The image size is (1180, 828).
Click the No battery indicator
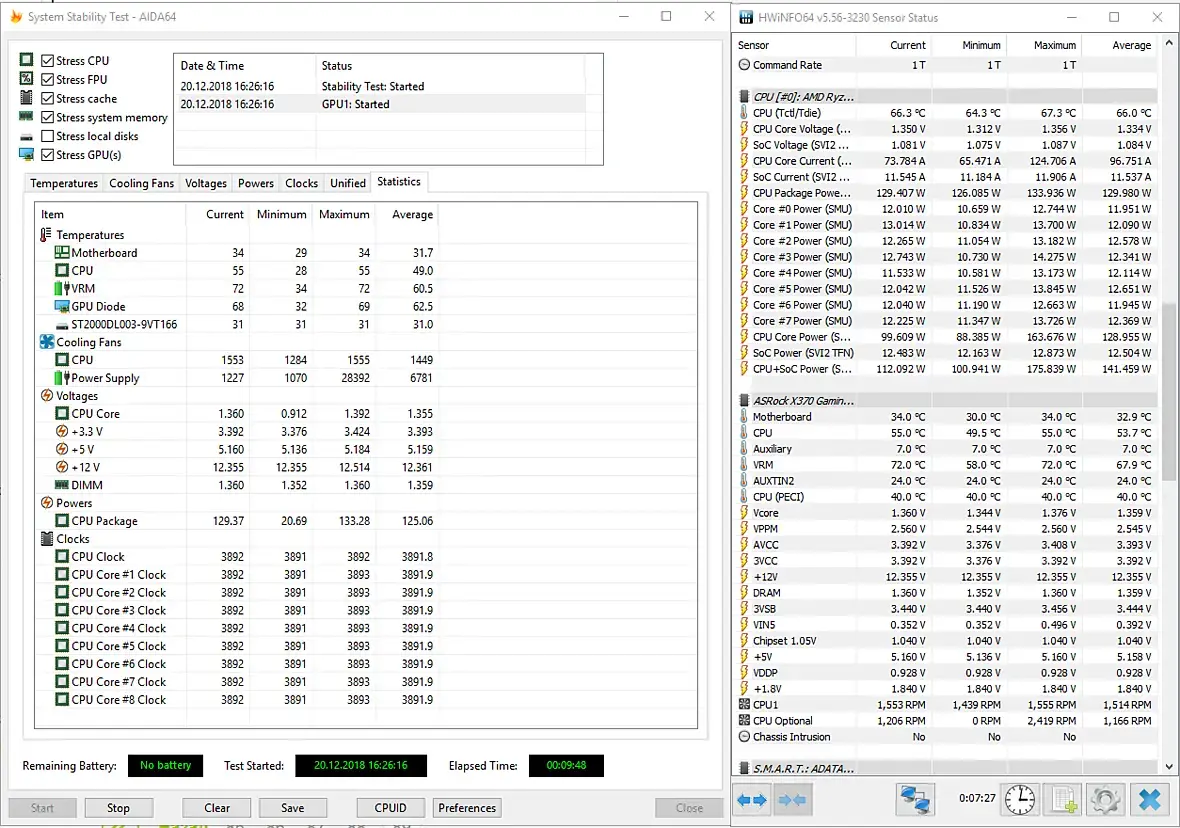pos(166,766)
